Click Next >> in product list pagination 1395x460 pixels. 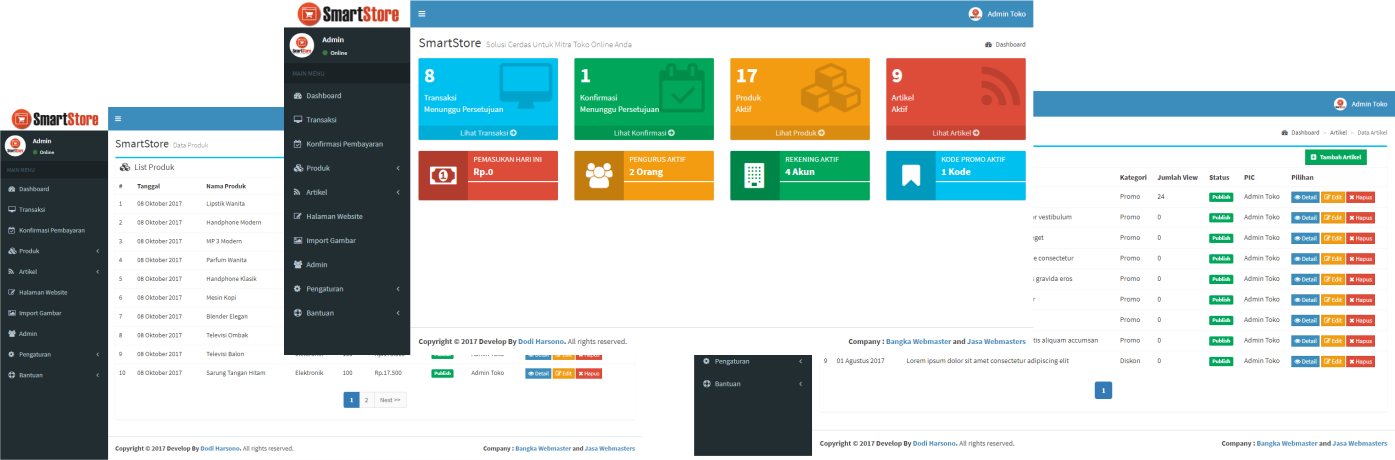coord(390,400)
